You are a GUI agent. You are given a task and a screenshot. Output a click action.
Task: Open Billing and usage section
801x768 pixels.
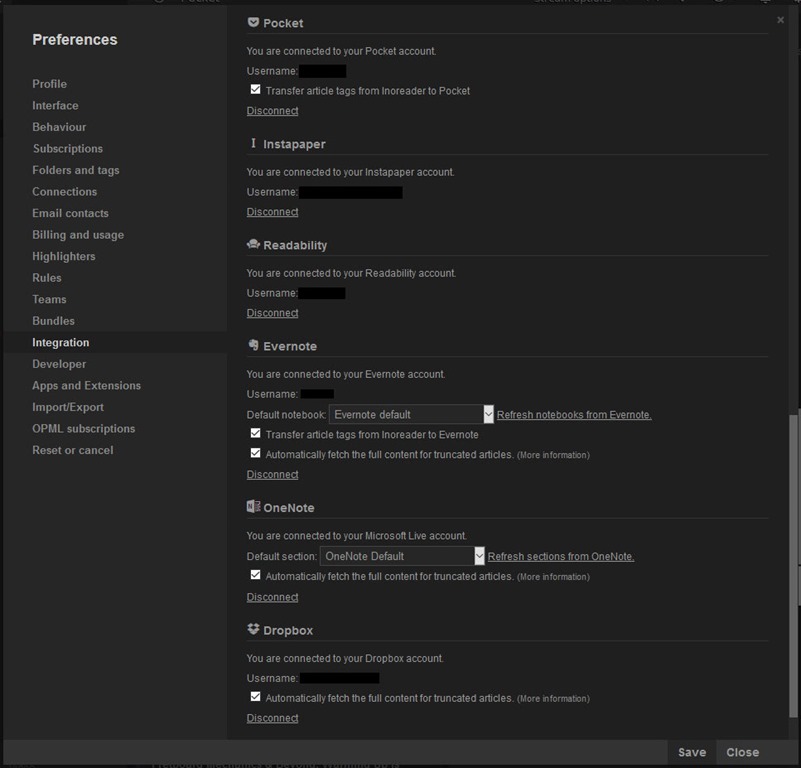[78, 235]
